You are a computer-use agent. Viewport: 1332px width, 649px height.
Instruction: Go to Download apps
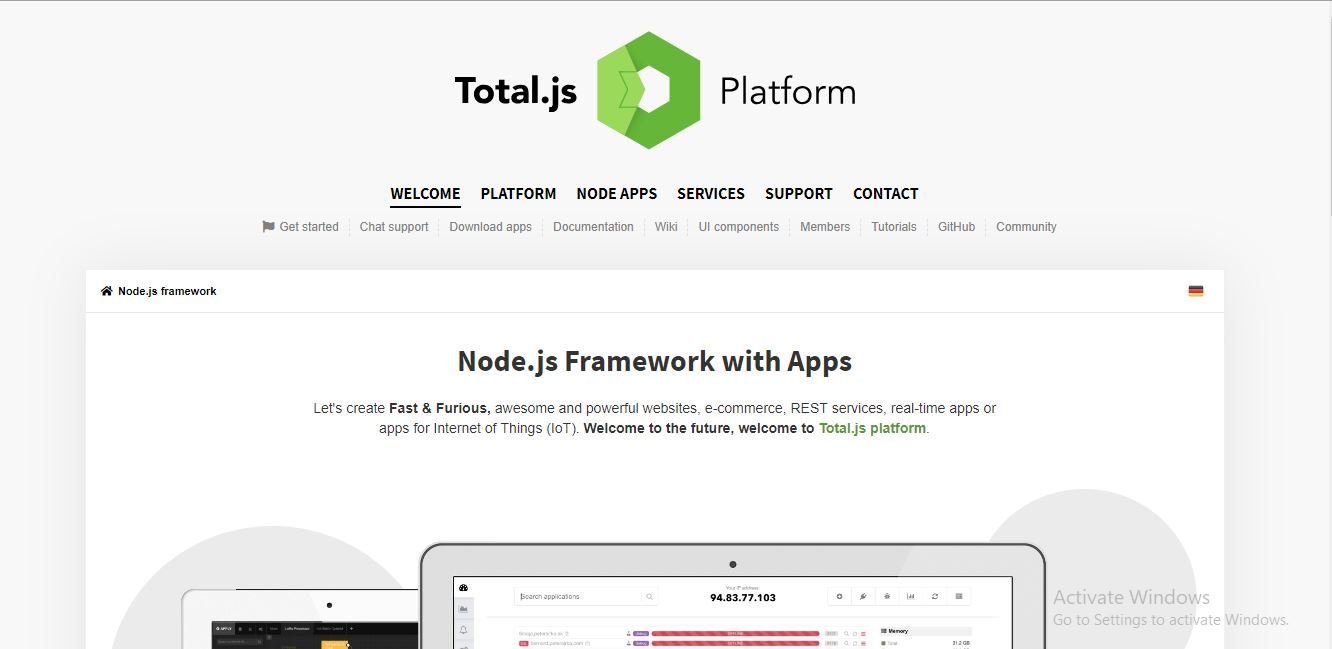click(x=490, y=227)
